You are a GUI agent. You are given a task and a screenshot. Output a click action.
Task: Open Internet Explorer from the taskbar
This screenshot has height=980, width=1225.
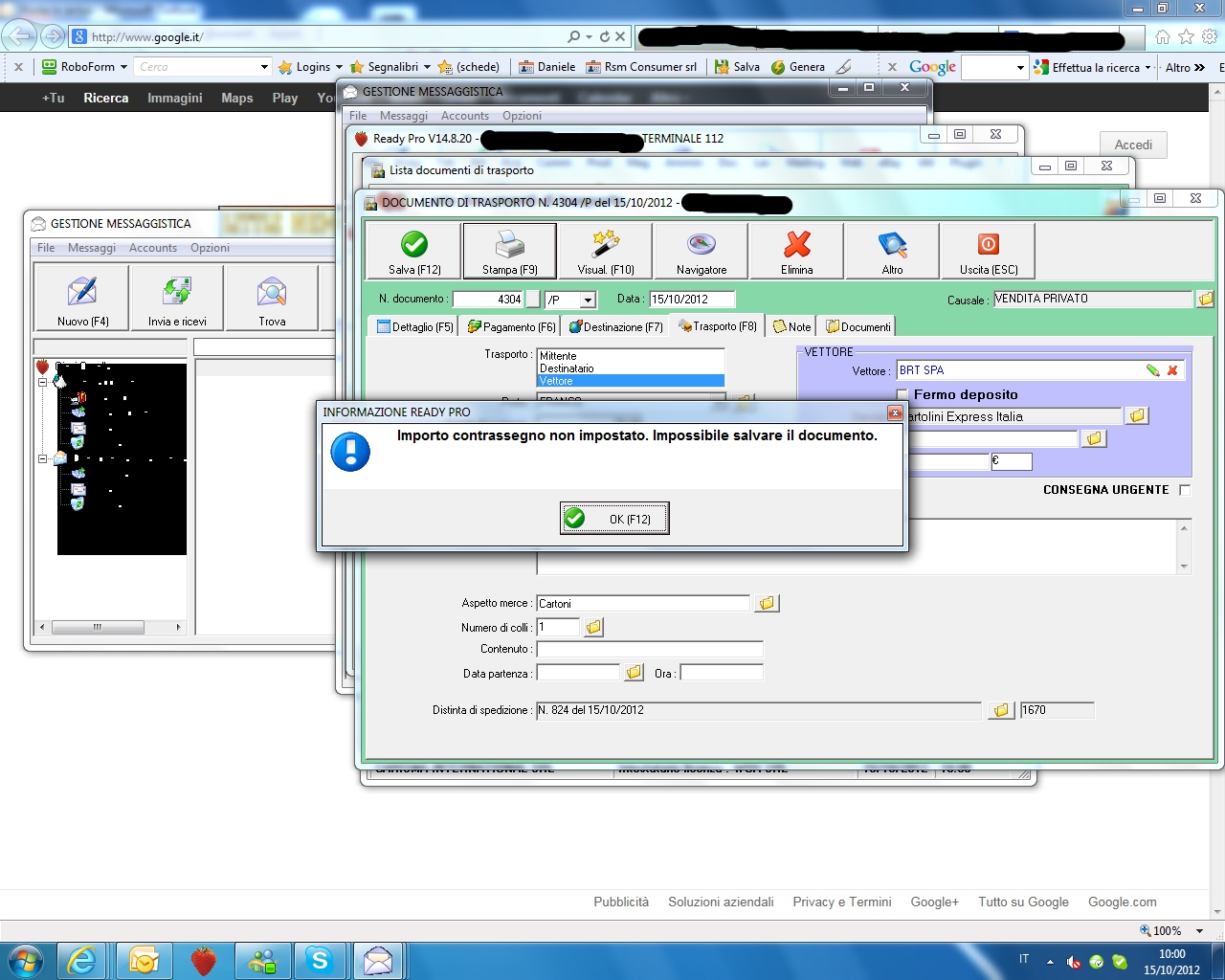coord(82,960)
